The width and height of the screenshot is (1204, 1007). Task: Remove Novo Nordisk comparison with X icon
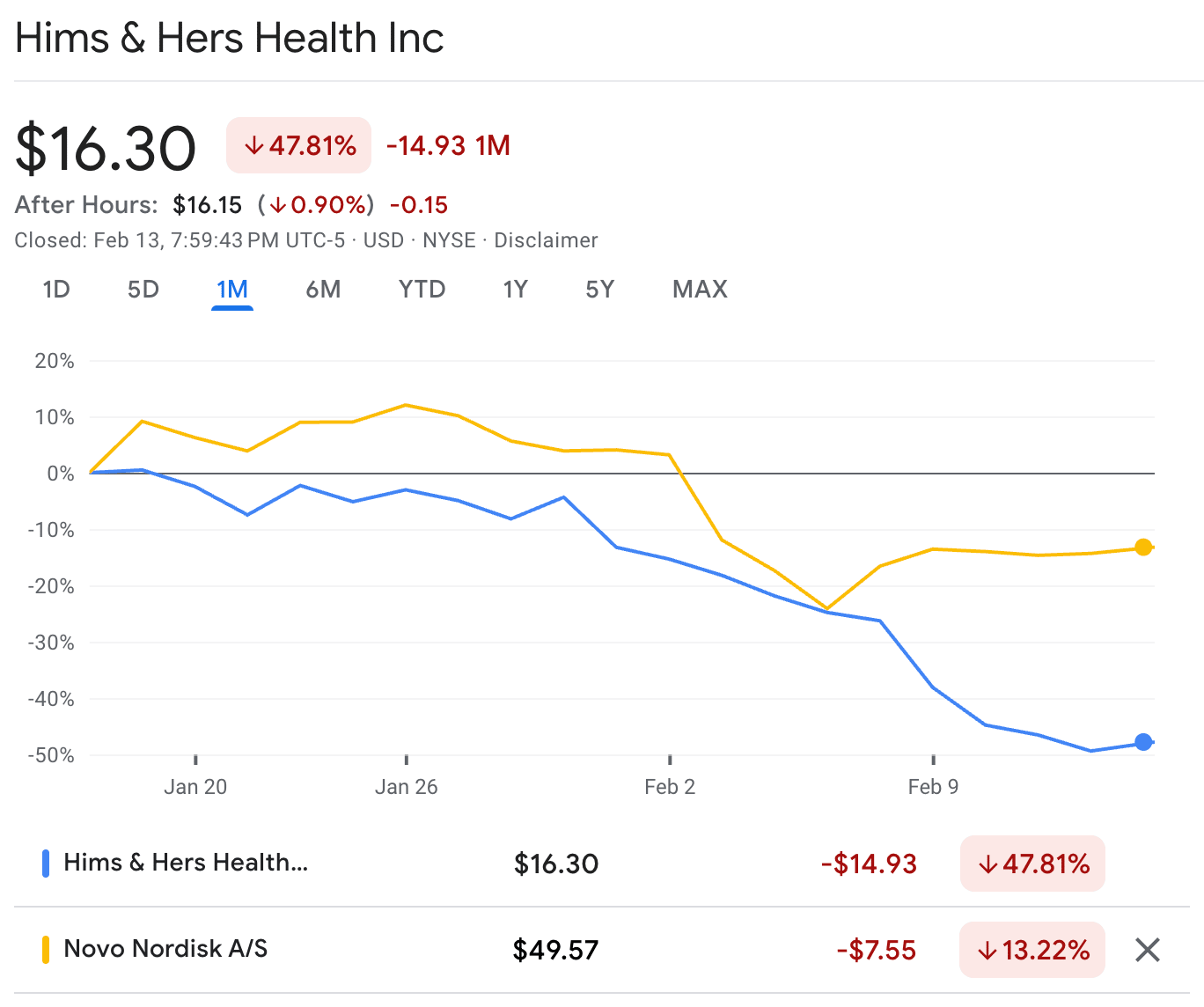coord(1148,950)
